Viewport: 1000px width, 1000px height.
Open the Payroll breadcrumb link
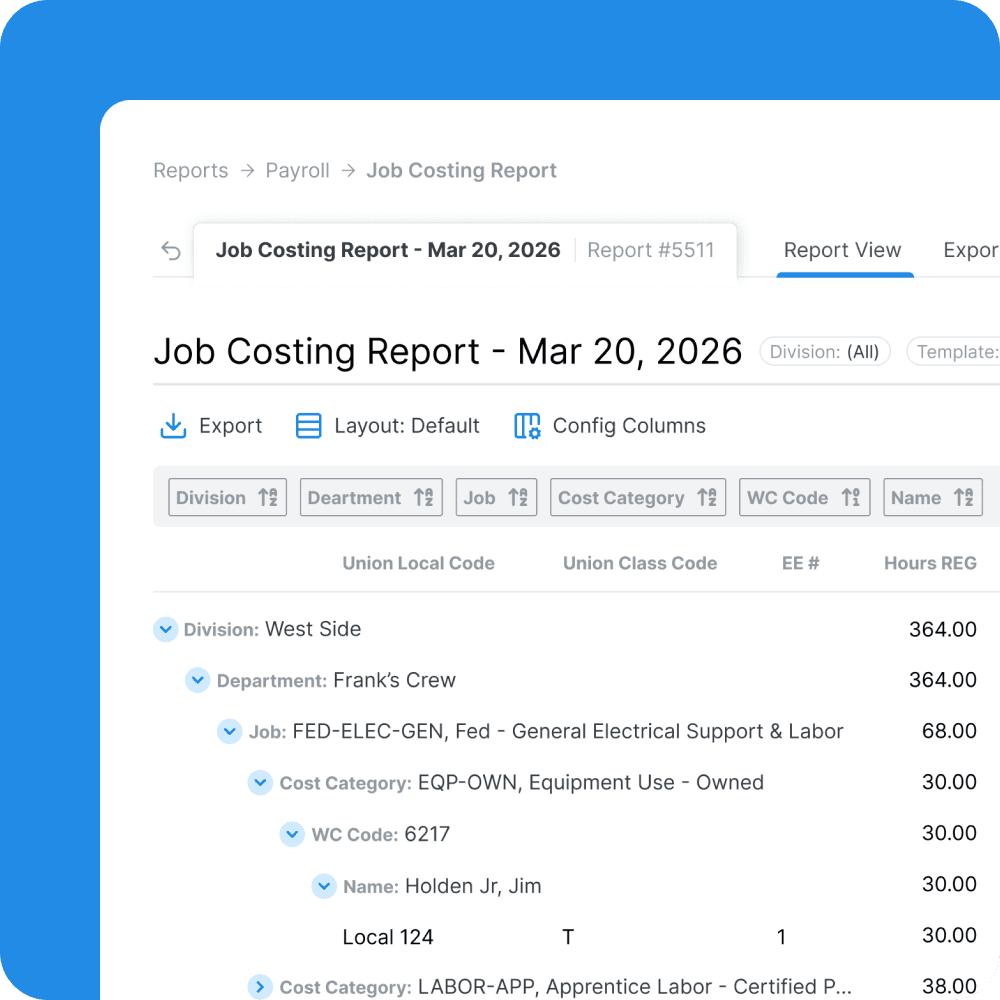pyautogui.click(x=297, y=170)
